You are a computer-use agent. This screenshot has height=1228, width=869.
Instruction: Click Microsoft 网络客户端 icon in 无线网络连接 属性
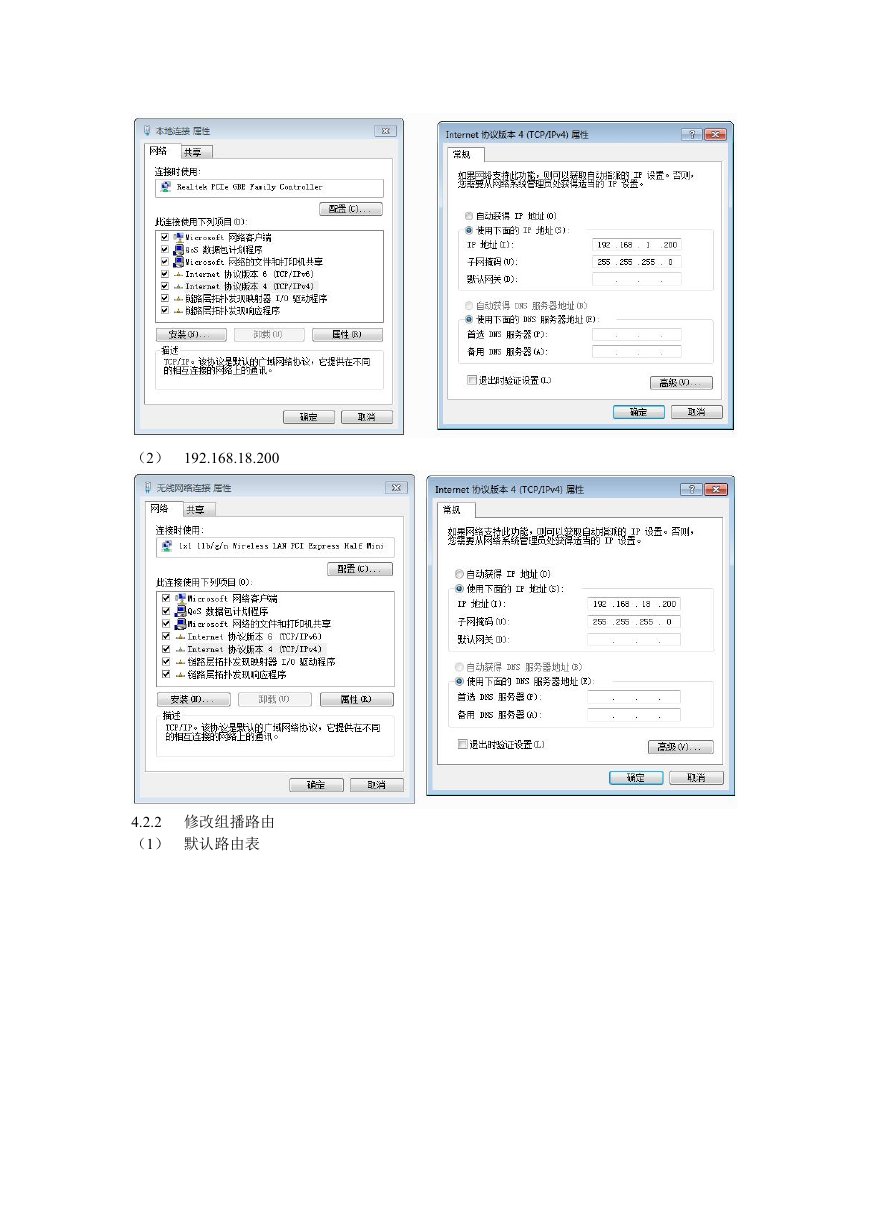180,598
